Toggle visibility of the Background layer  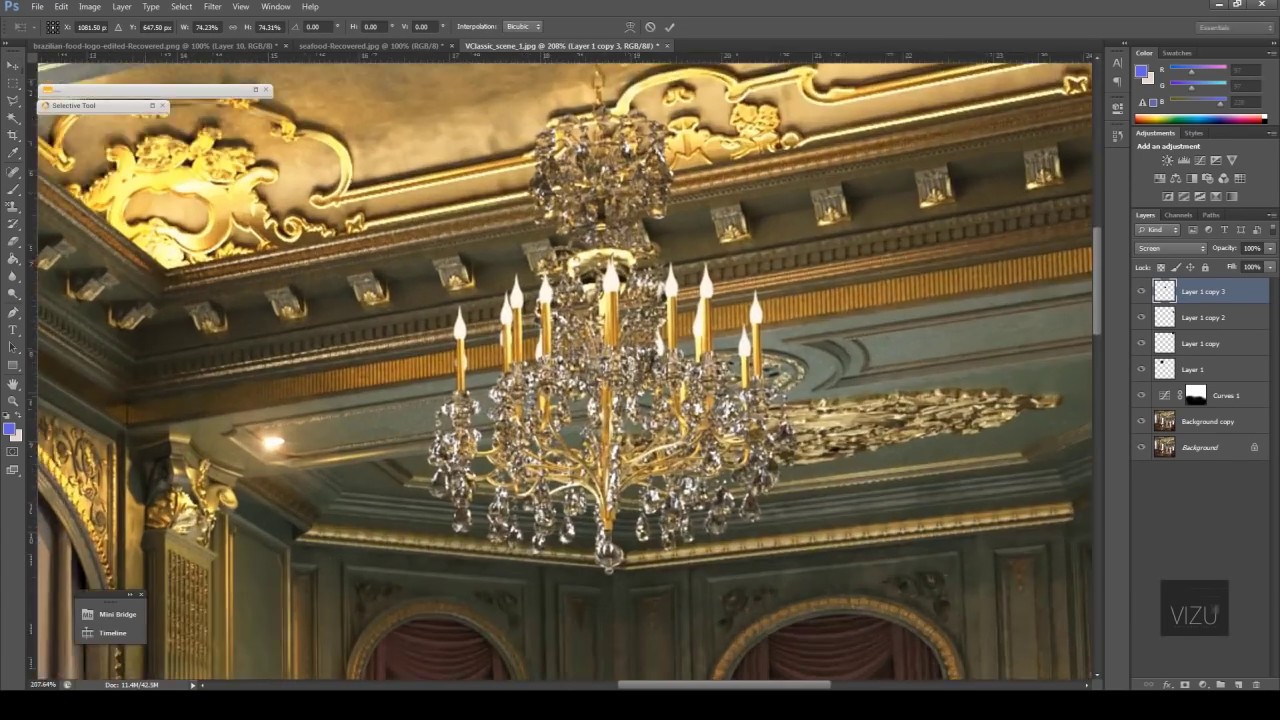pos(1142,447)
